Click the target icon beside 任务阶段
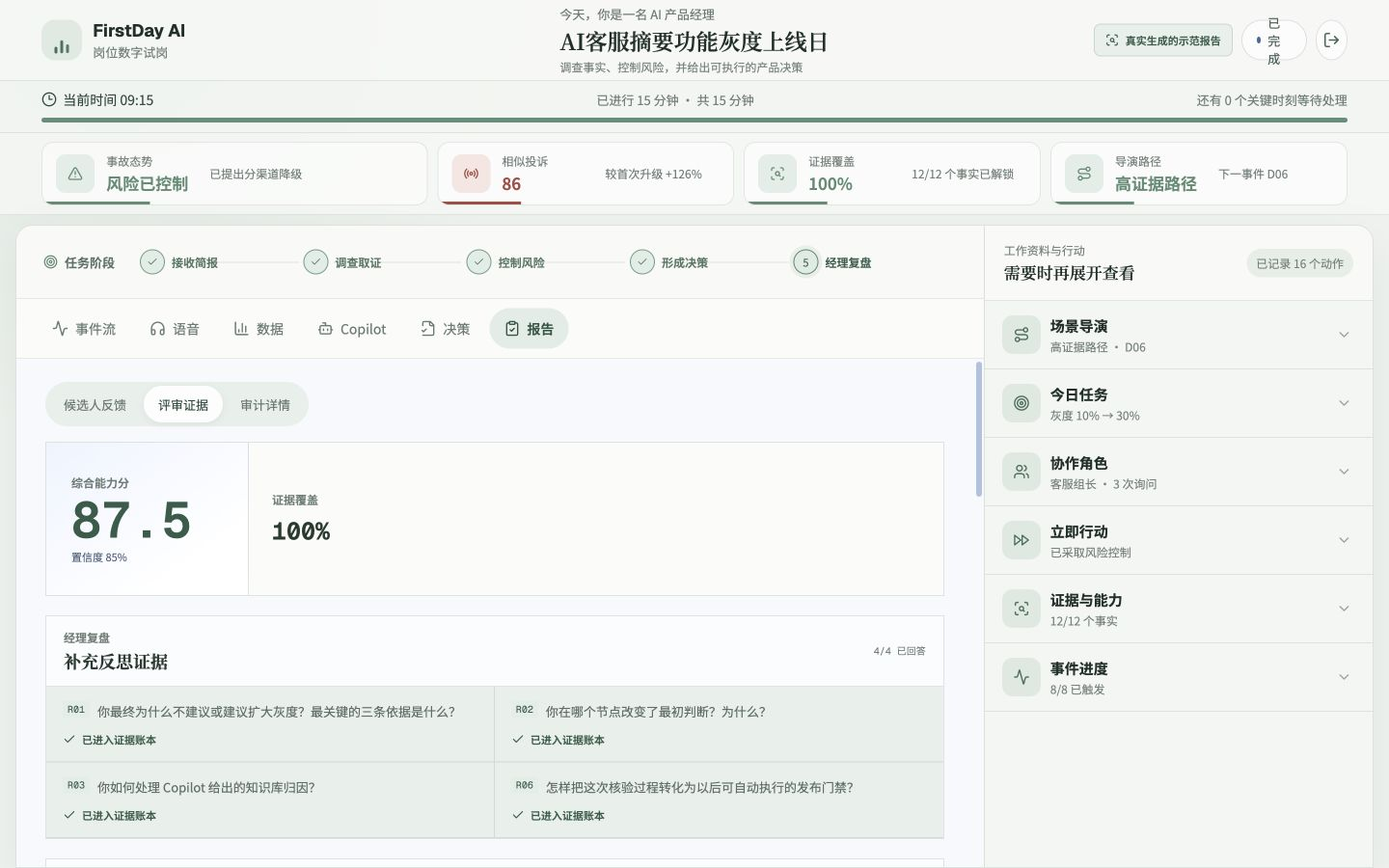The width and height of the screenshot is (1389, 868). [x=50, y=262]
